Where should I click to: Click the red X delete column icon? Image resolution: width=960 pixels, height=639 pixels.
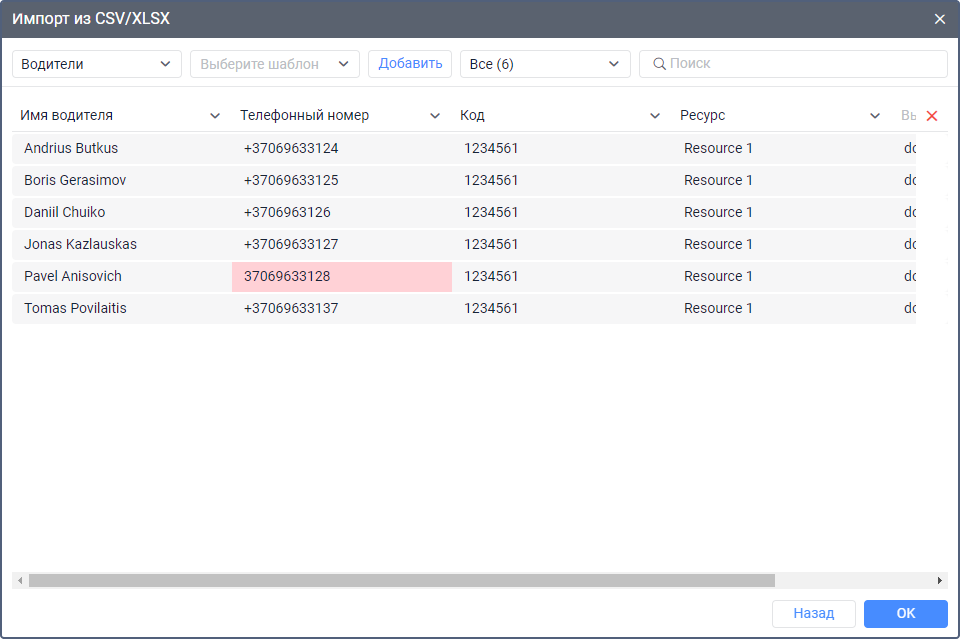tap(932, 116)
